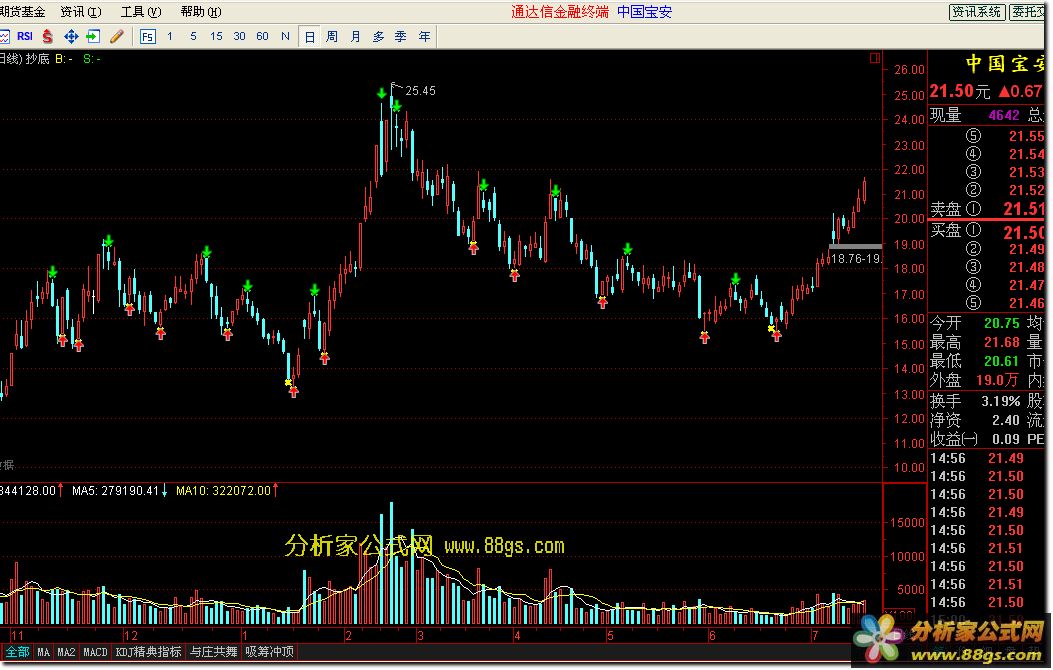Click the 18.76-19 gap label
This screenshot has height=670, width=1053.
click(856, 258)
